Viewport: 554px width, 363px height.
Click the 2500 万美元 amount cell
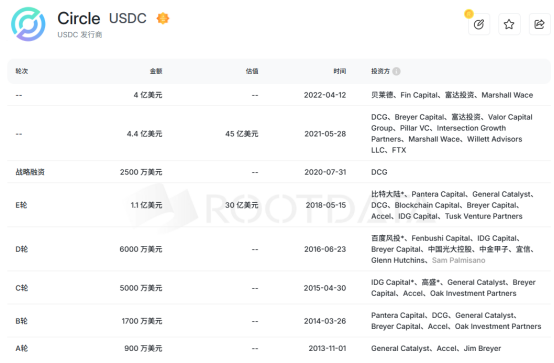pos(141,172)
